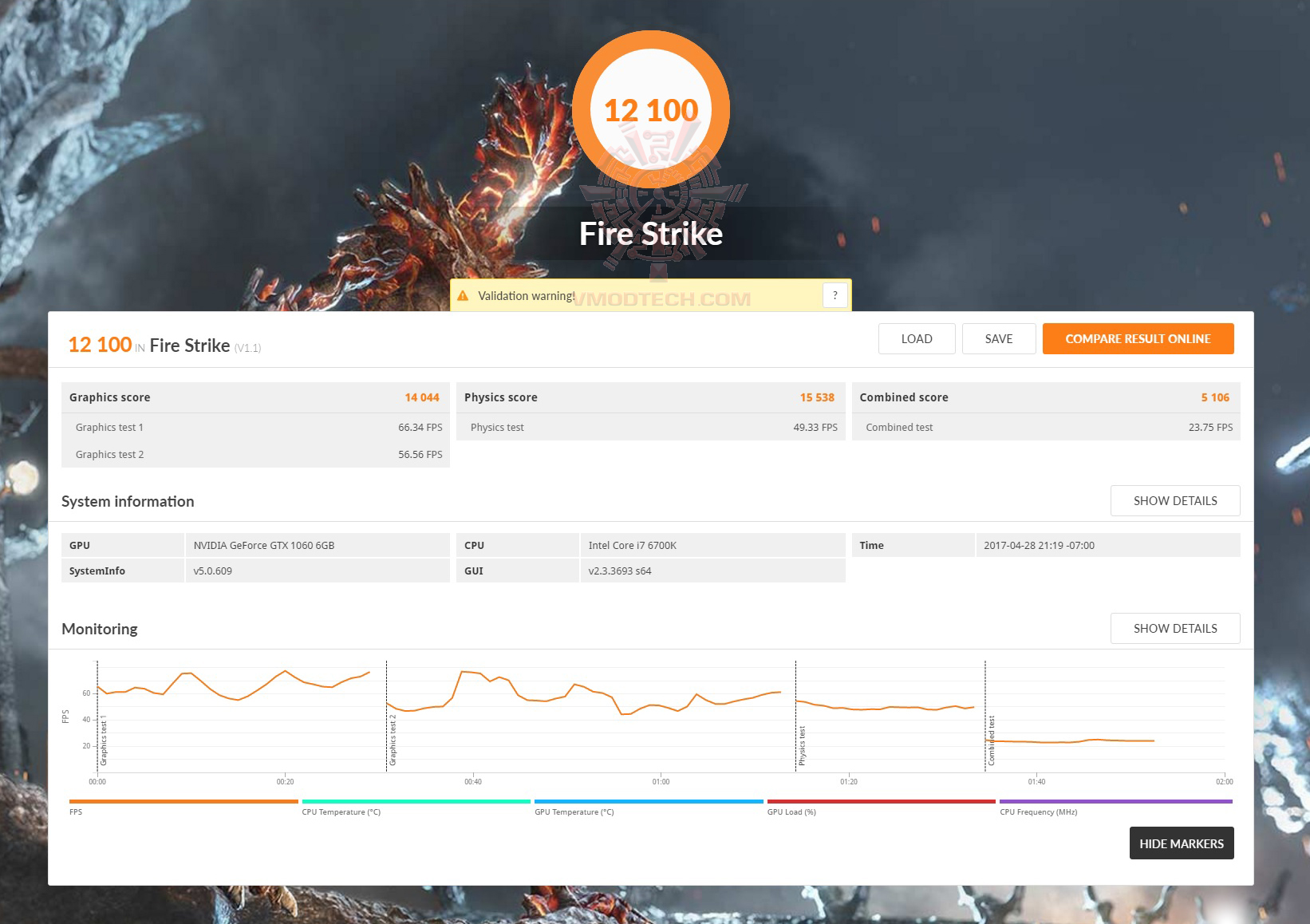Click the Fire Strike title heading

pyautogui.click(x=651, y=234)
